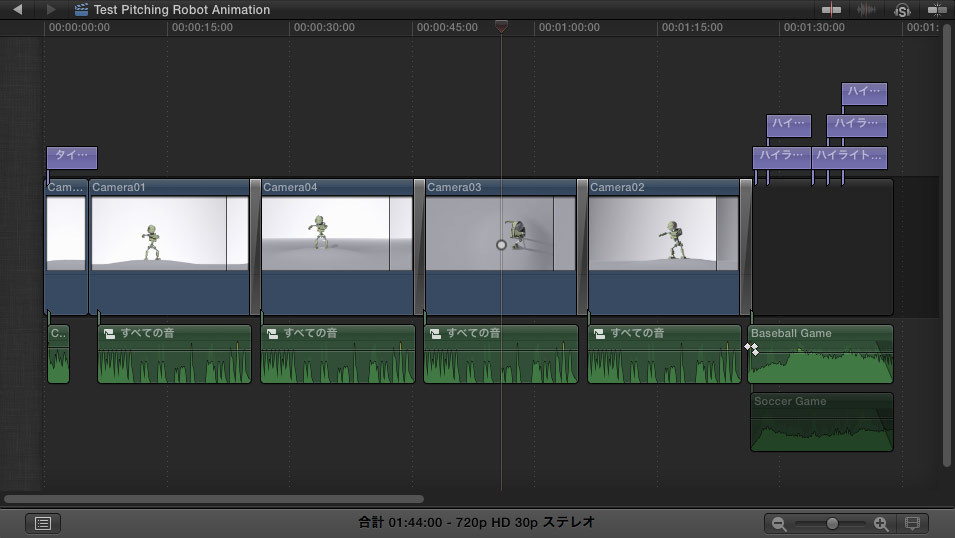Select transition after the Camera02 clip
Viewport: 955px width, 538px height.
point(745,247)
